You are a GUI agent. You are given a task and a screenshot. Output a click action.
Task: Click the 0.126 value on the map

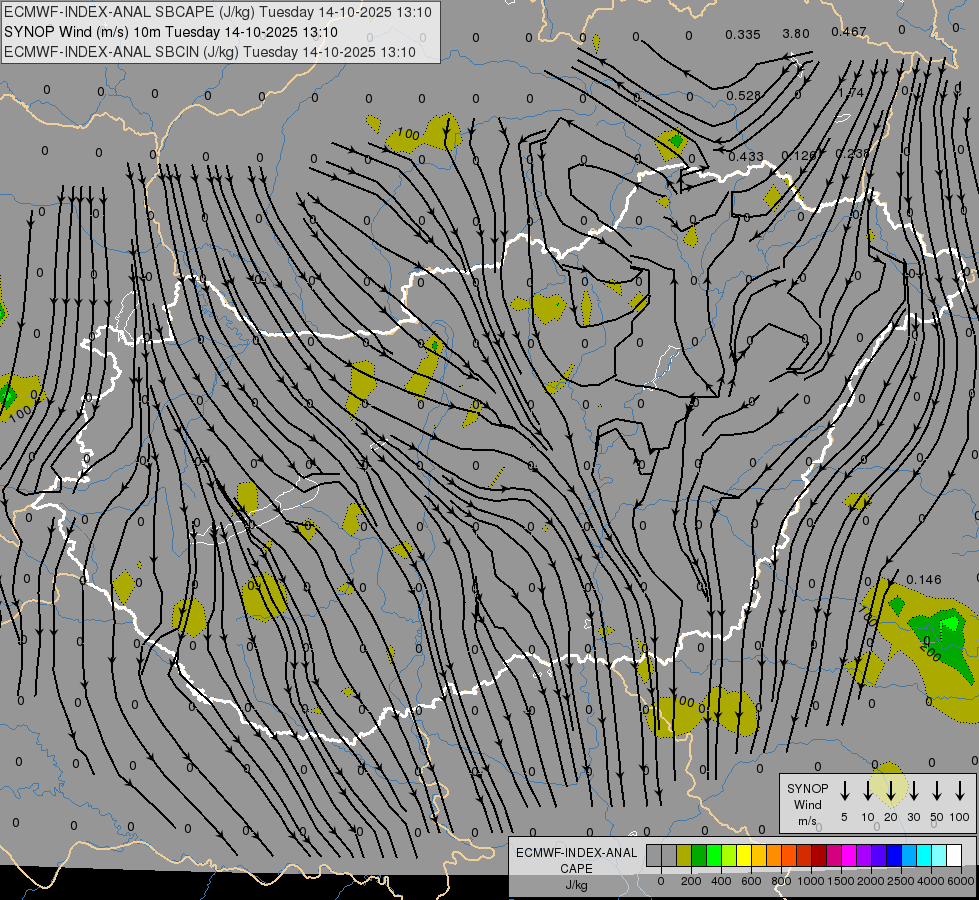coord(799,156)
